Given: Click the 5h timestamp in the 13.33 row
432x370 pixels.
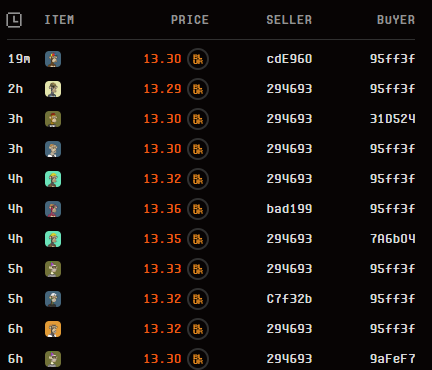Looking at the screenshot, I should (x=15, y=269).
